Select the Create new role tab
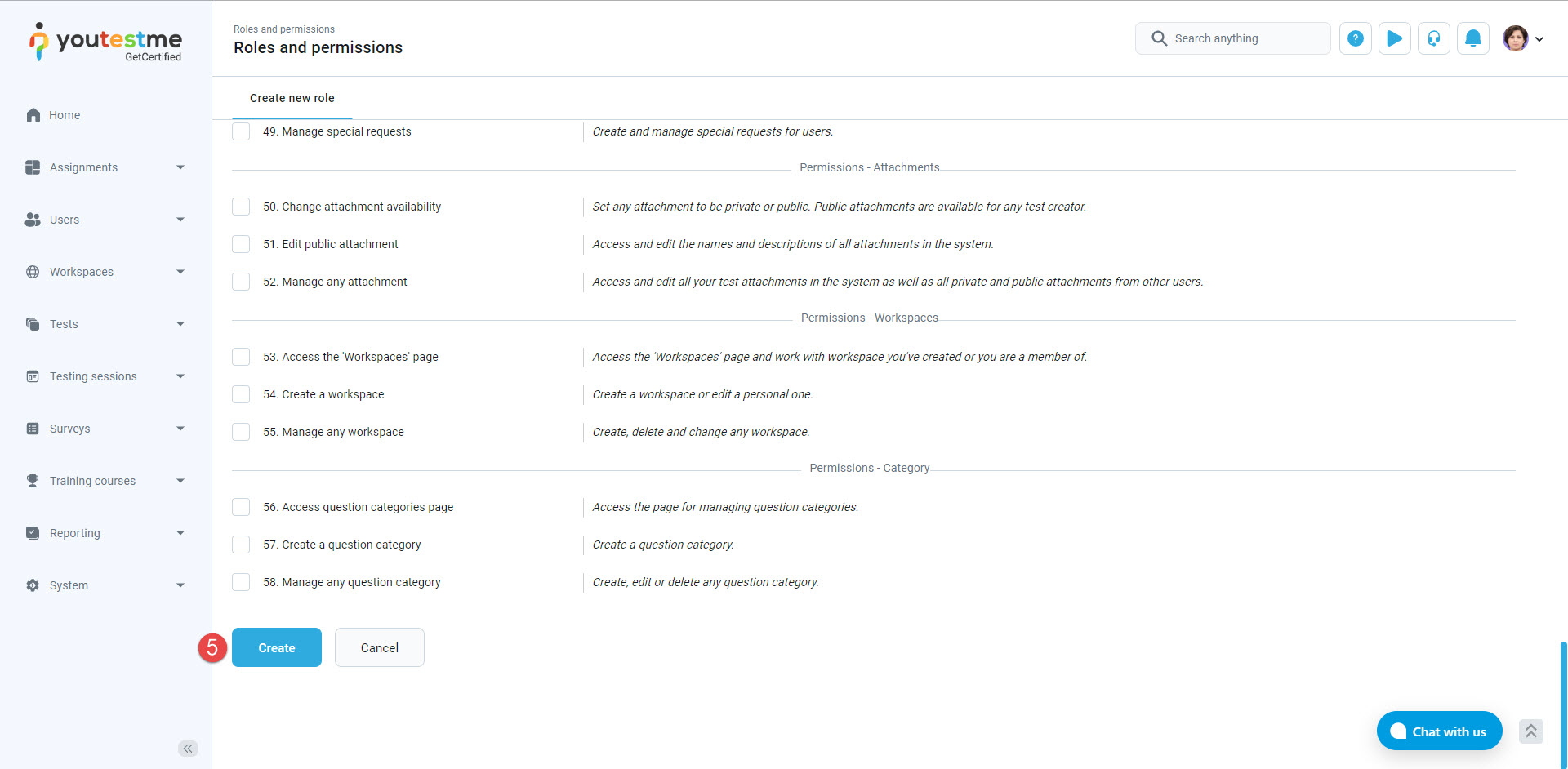 (x=292, y=98)
